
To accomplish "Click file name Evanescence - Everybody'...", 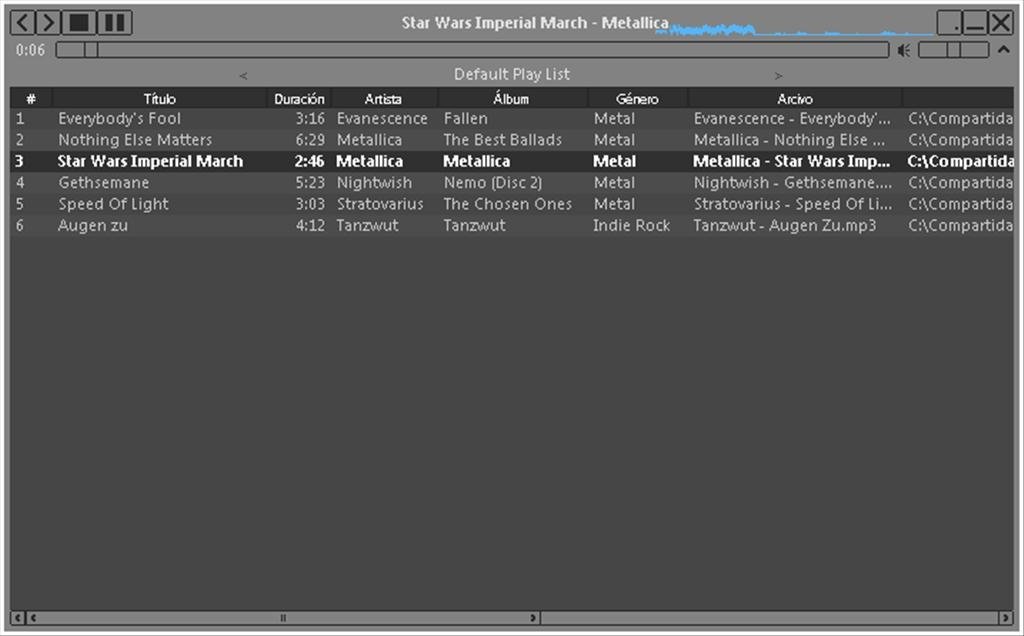I will 792,119.
